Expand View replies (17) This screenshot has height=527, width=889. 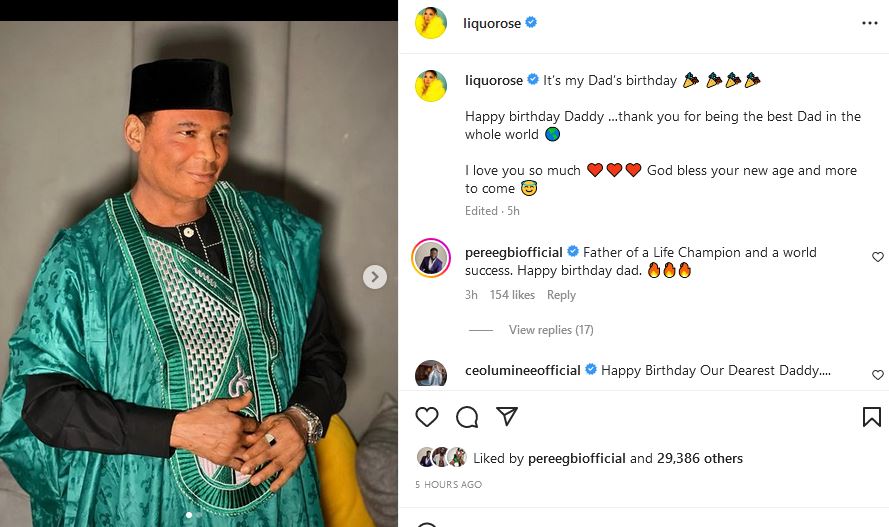click(551, 330)
